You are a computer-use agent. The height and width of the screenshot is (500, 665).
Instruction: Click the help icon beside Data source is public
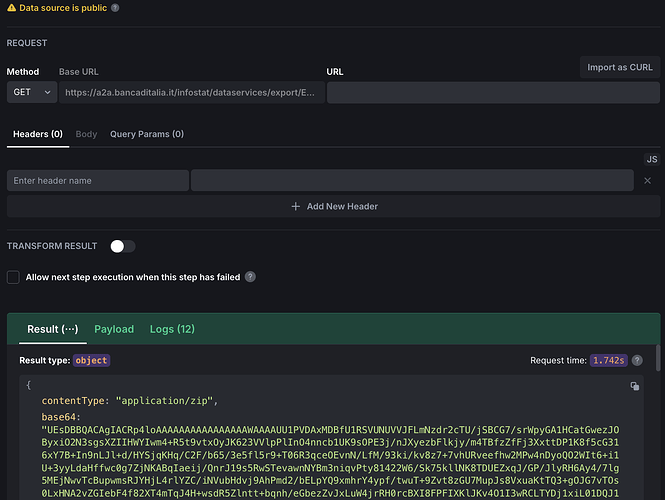pyautogui.click(x=115, y=8)
